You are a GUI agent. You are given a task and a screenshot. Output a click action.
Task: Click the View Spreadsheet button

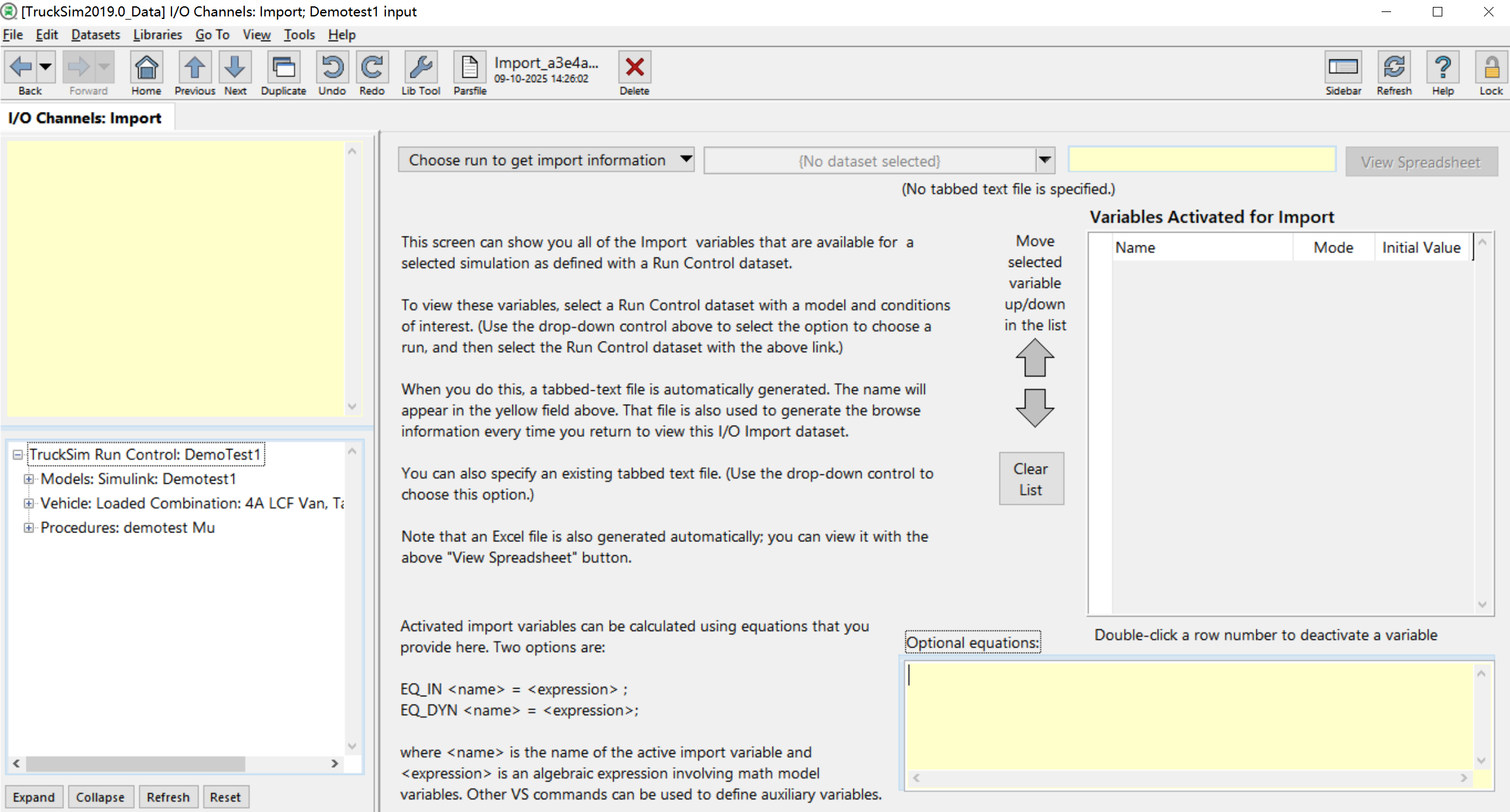(x=1421, y=162)
